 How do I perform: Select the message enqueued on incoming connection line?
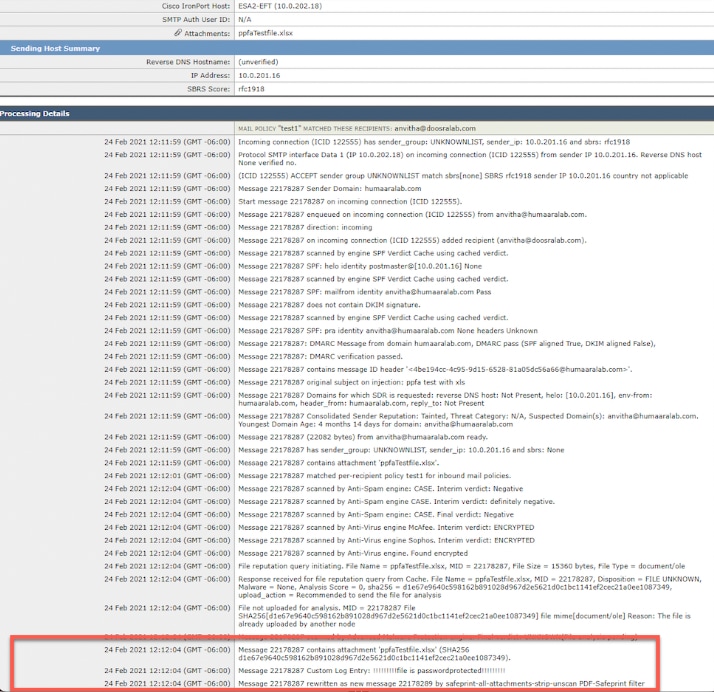[x=413, y=214]
